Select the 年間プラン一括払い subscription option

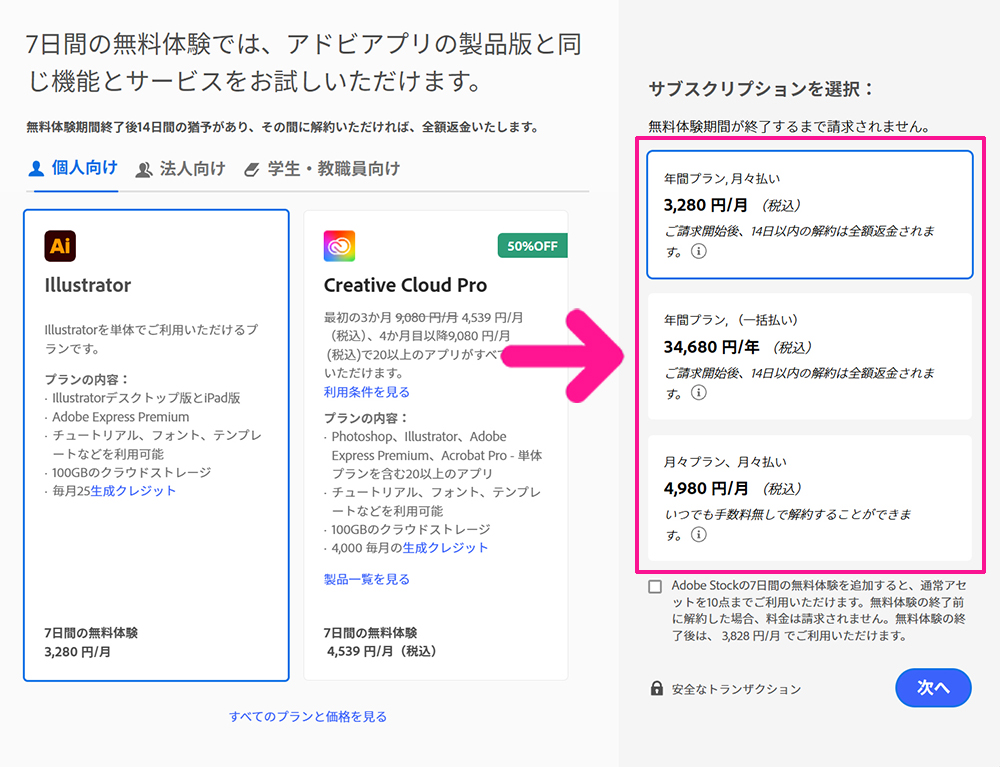pos(810,355)
